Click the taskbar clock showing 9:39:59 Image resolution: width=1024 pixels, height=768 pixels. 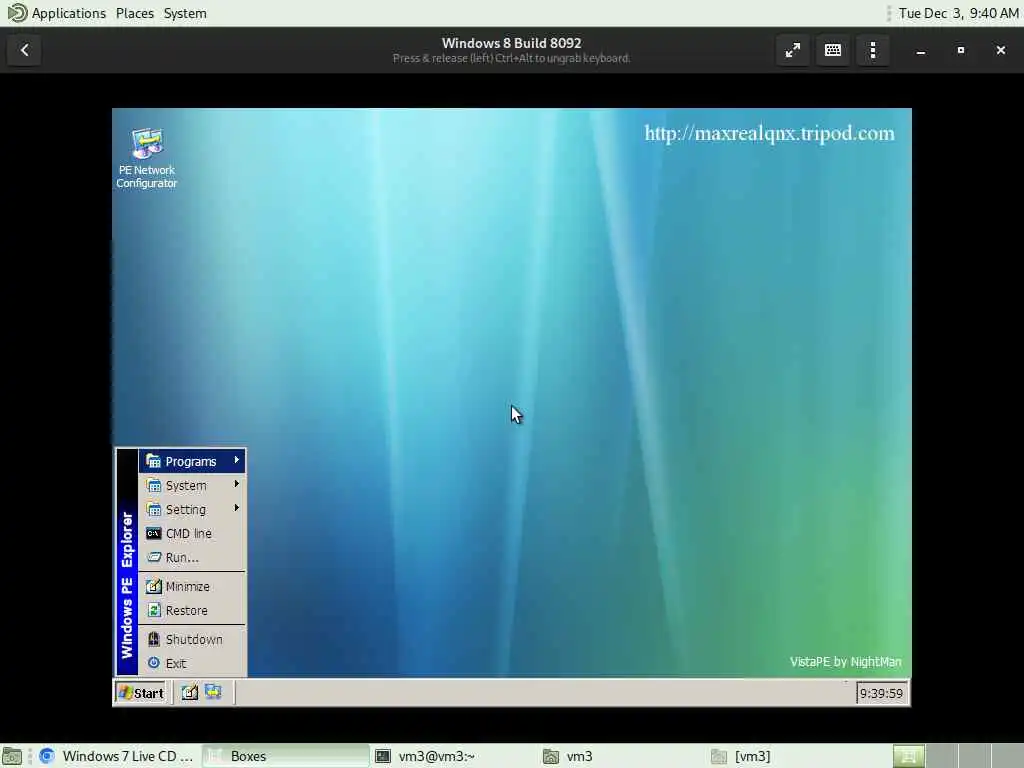click(881, 693)
